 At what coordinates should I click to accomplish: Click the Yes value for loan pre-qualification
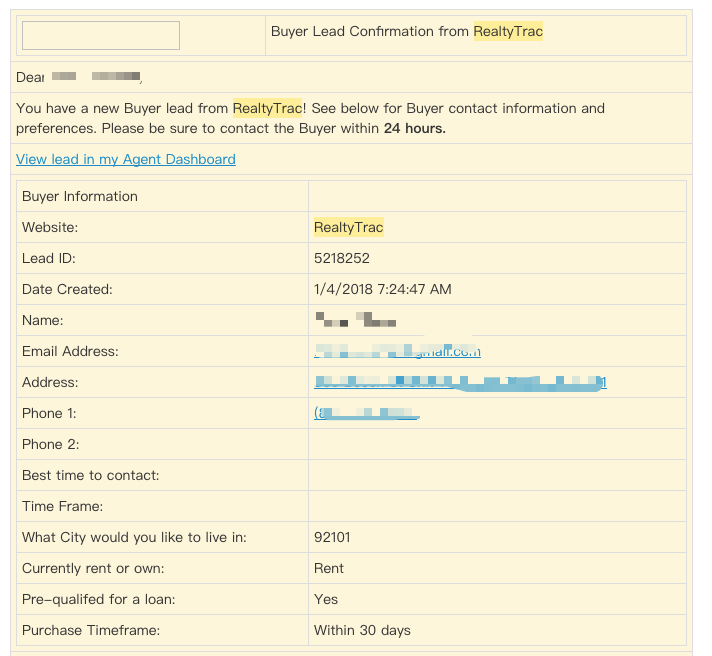326,599
